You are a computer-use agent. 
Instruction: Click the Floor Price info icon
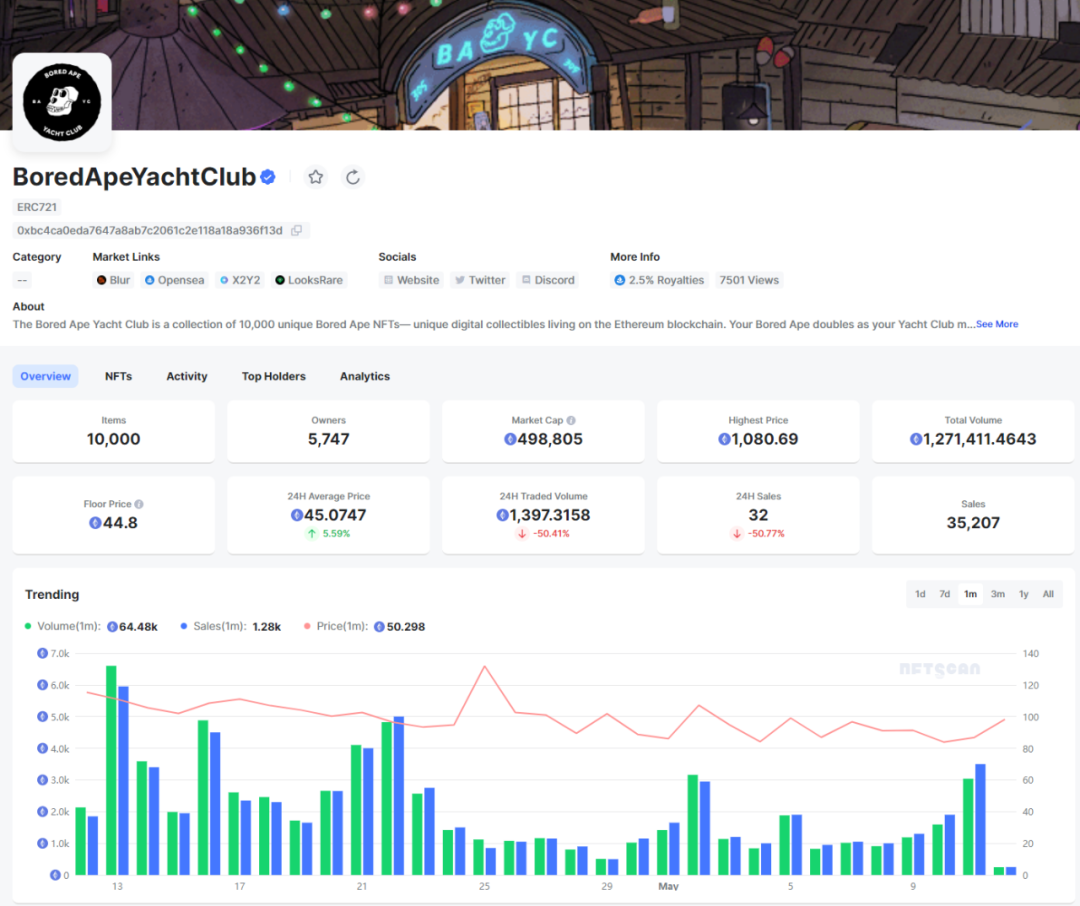[x=138, y=504]
